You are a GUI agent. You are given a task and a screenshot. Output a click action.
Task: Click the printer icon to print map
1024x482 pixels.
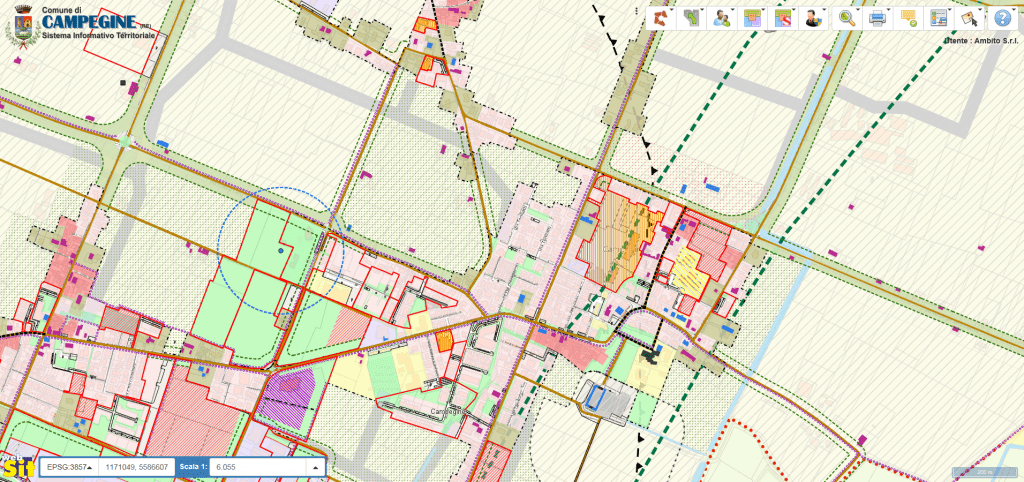[x=878, y=18]
